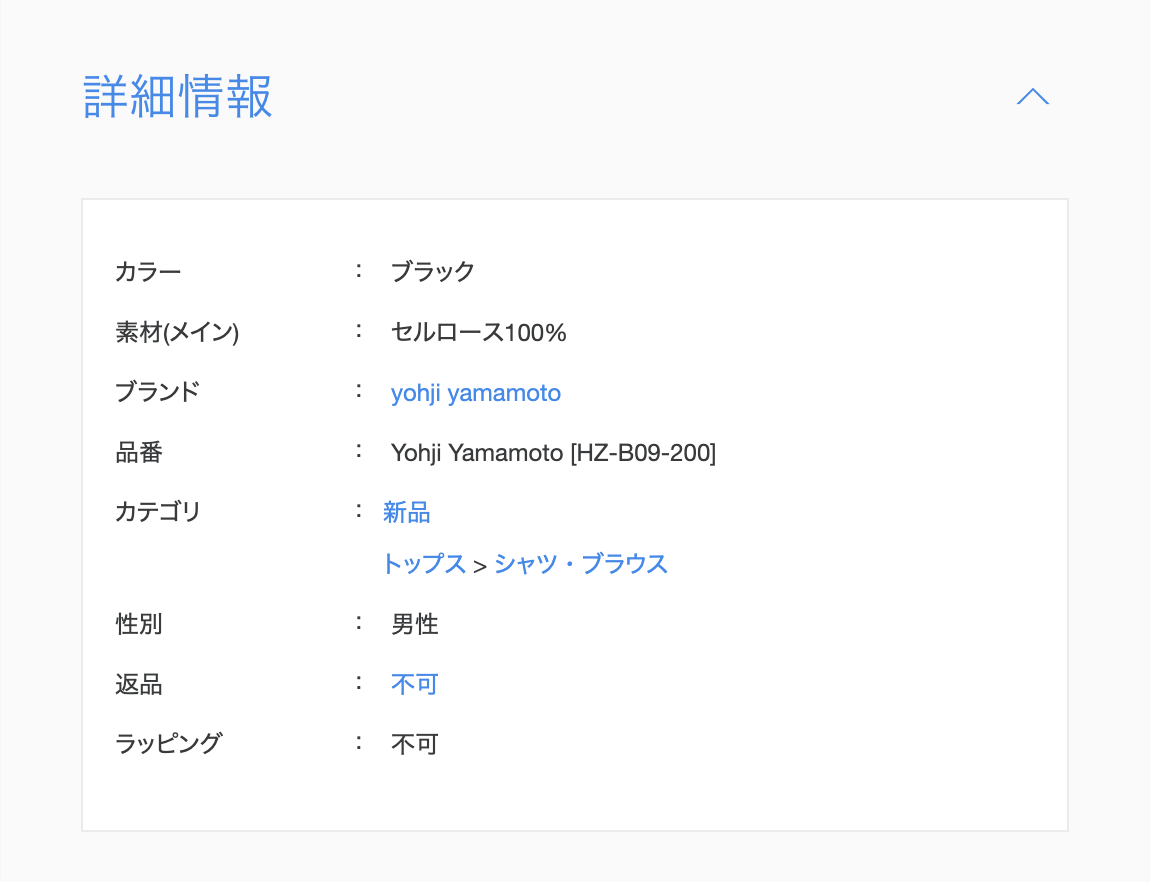
Task: Click the Yohji Yamamoto [HZ-B09-200] product number
Action: pos(553,452)
